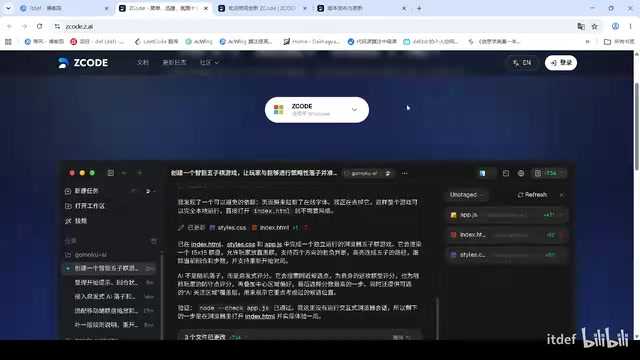Viewport: 640px width, 360px height.
Task: Open styles.css in the changes list
Action: click(x=507, y=255)
